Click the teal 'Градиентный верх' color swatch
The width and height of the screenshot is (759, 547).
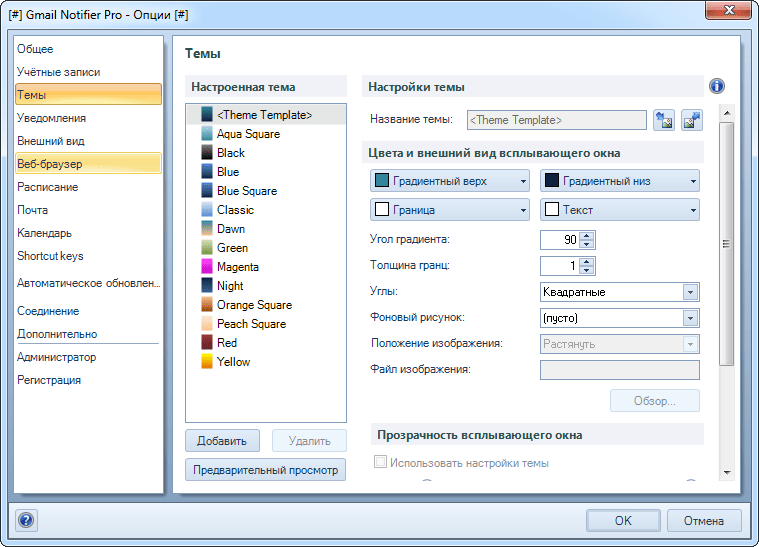[382, 181]
